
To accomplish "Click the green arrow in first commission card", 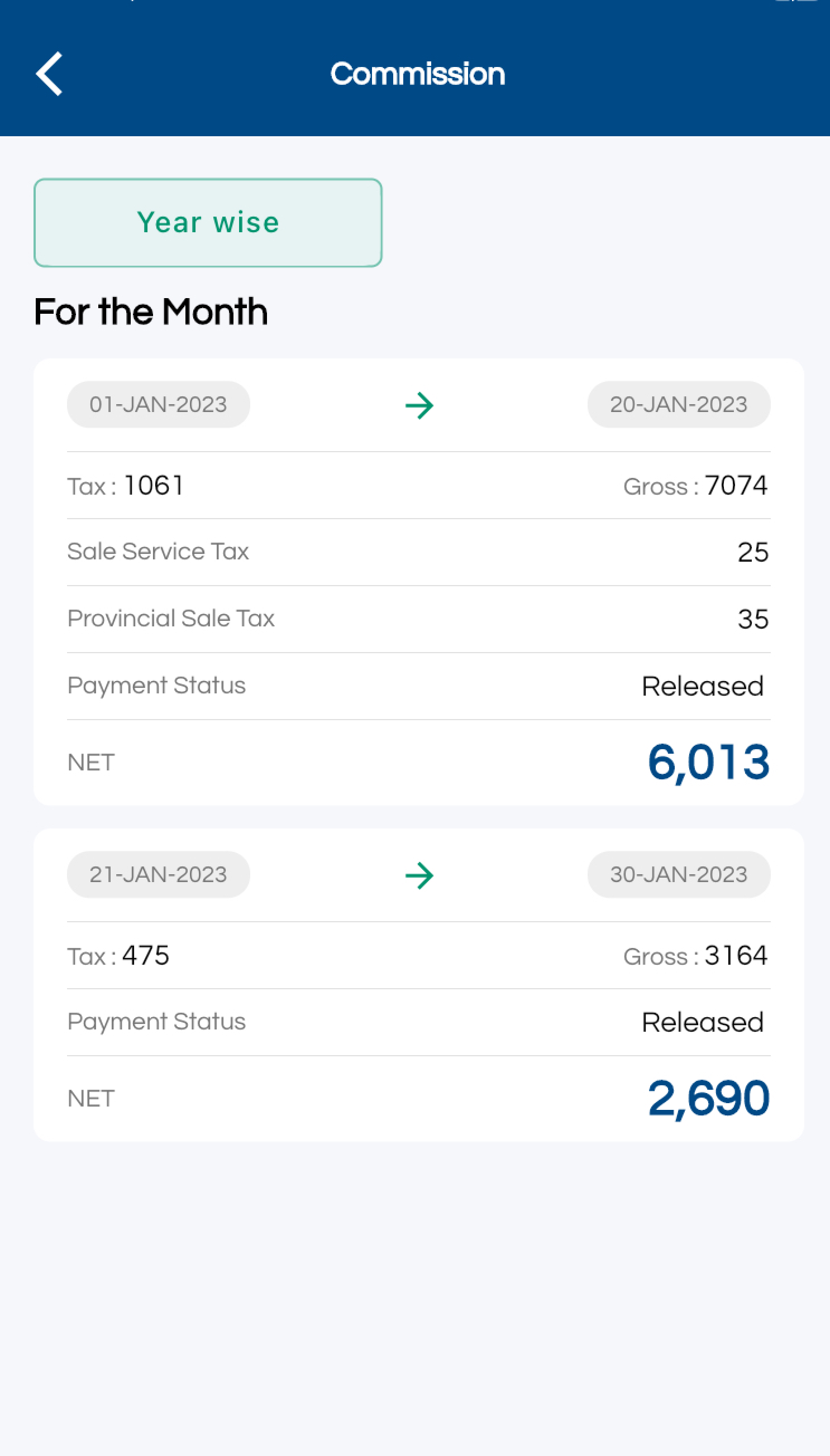I will pyautogui.click(x=419, y=405).
